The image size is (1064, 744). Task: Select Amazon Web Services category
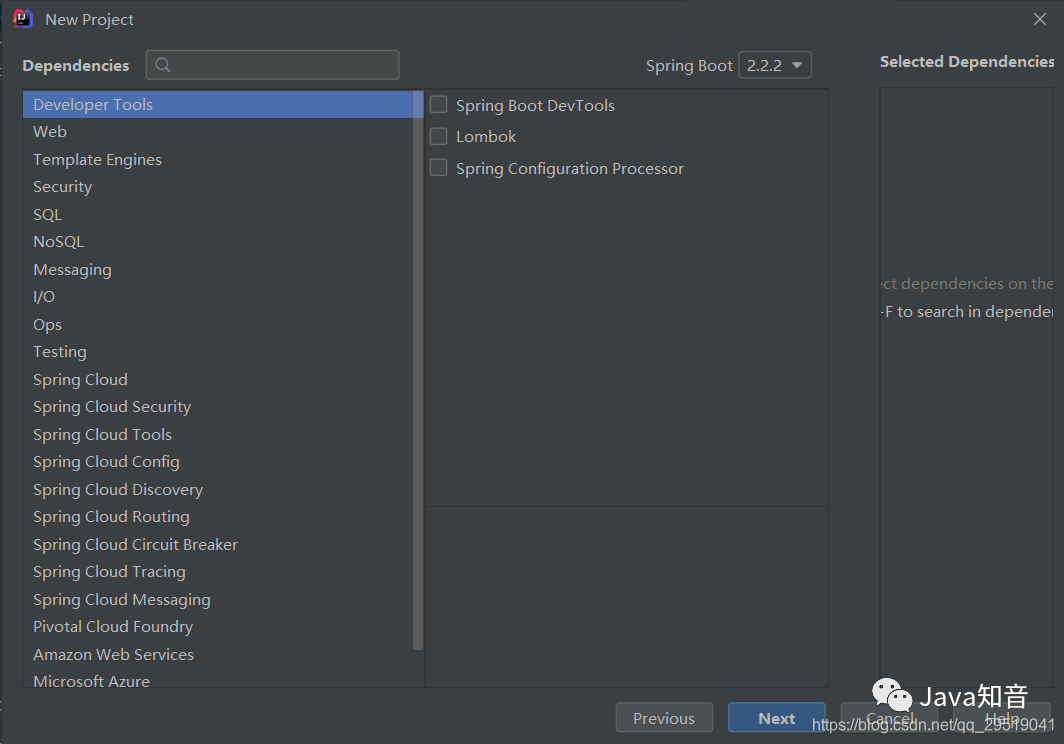pos(218,654)
